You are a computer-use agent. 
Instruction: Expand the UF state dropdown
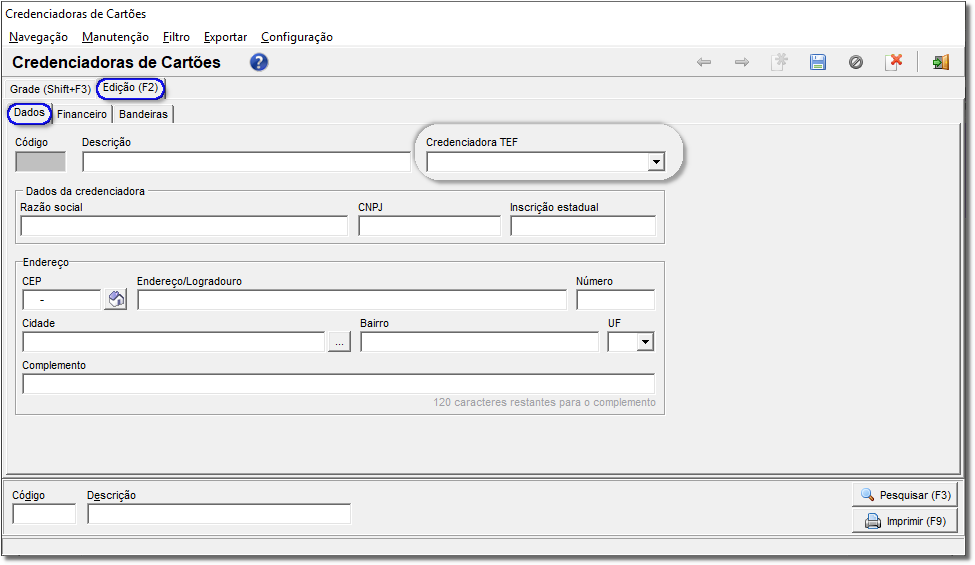pyautogui.click(x=645, y=342)
